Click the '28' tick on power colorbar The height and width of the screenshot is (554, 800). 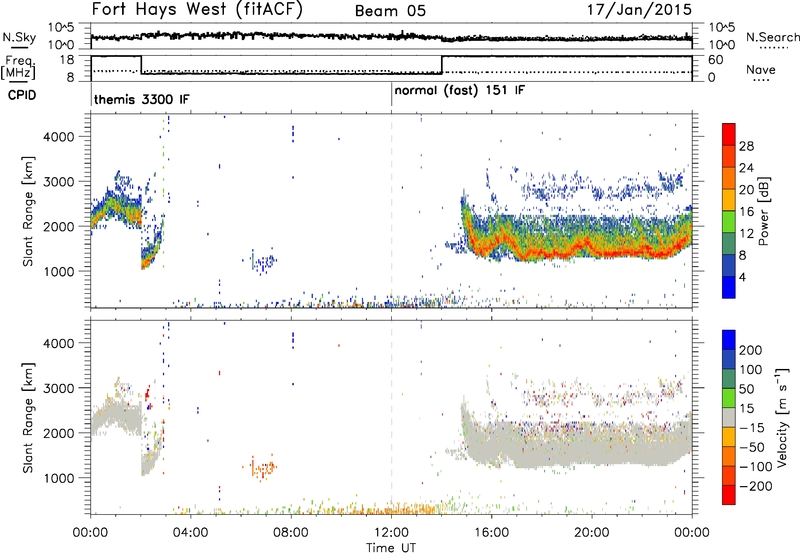pyautogui.click(x=746, y=146)
